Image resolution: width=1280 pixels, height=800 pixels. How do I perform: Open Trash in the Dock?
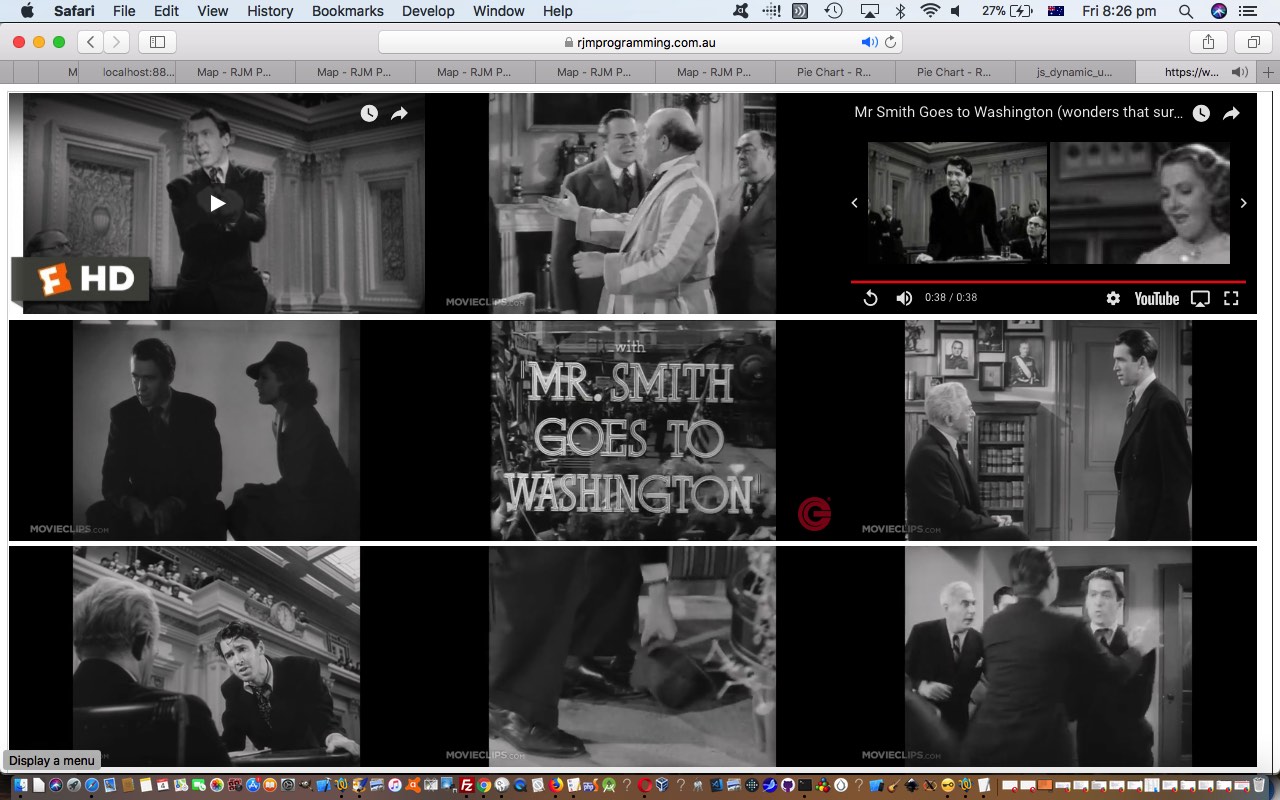click(1259, 784)
